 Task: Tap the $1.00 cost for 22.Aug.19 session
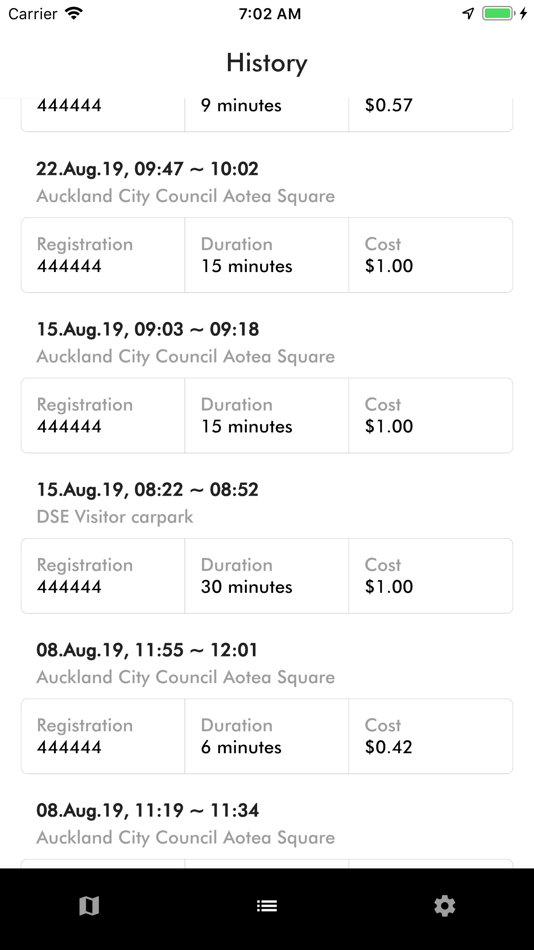pos(430,255)
